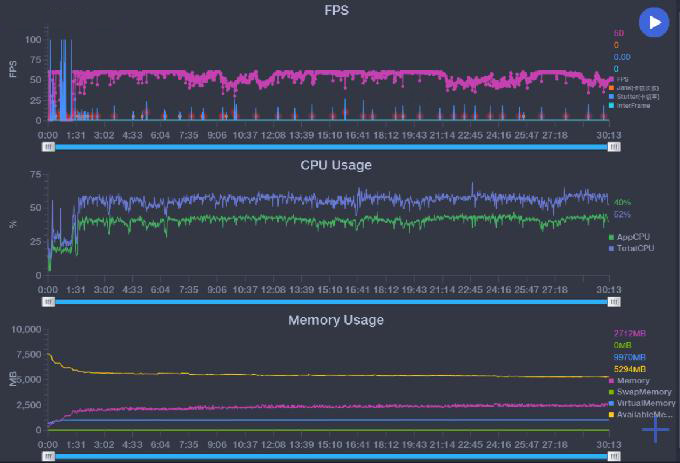
Task: Click the FPS chart right range handle
Action: pos(614,147)
